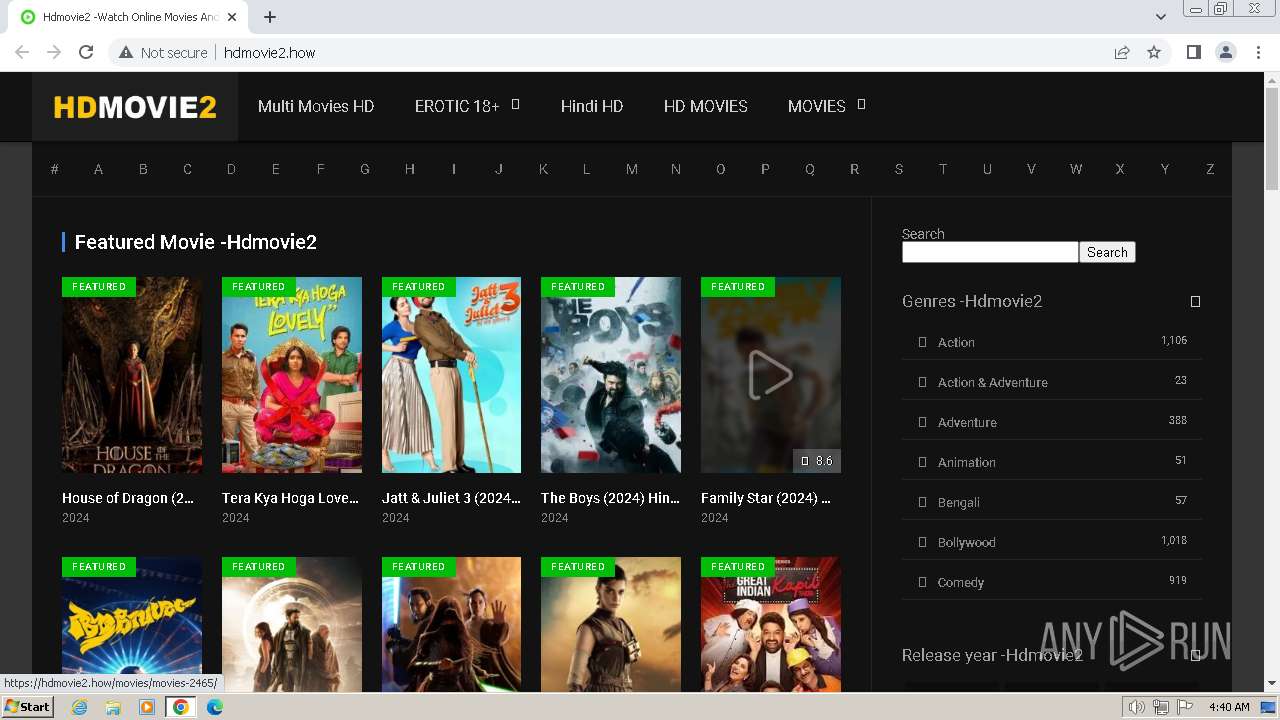The image size is (1280, 720).
Task: Collapse the Genres -Hdmovie2 widget
Action: [1195, 301]
